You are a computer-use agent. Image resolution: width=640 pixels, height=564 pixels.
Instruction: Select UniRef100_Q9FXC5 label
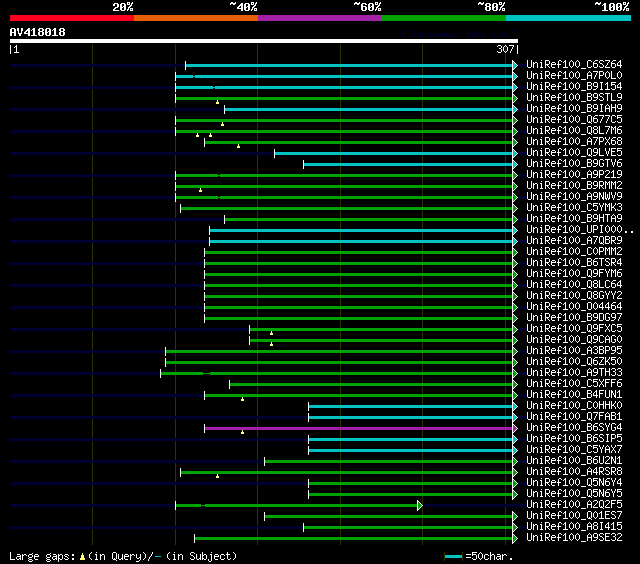coord(574,329)
